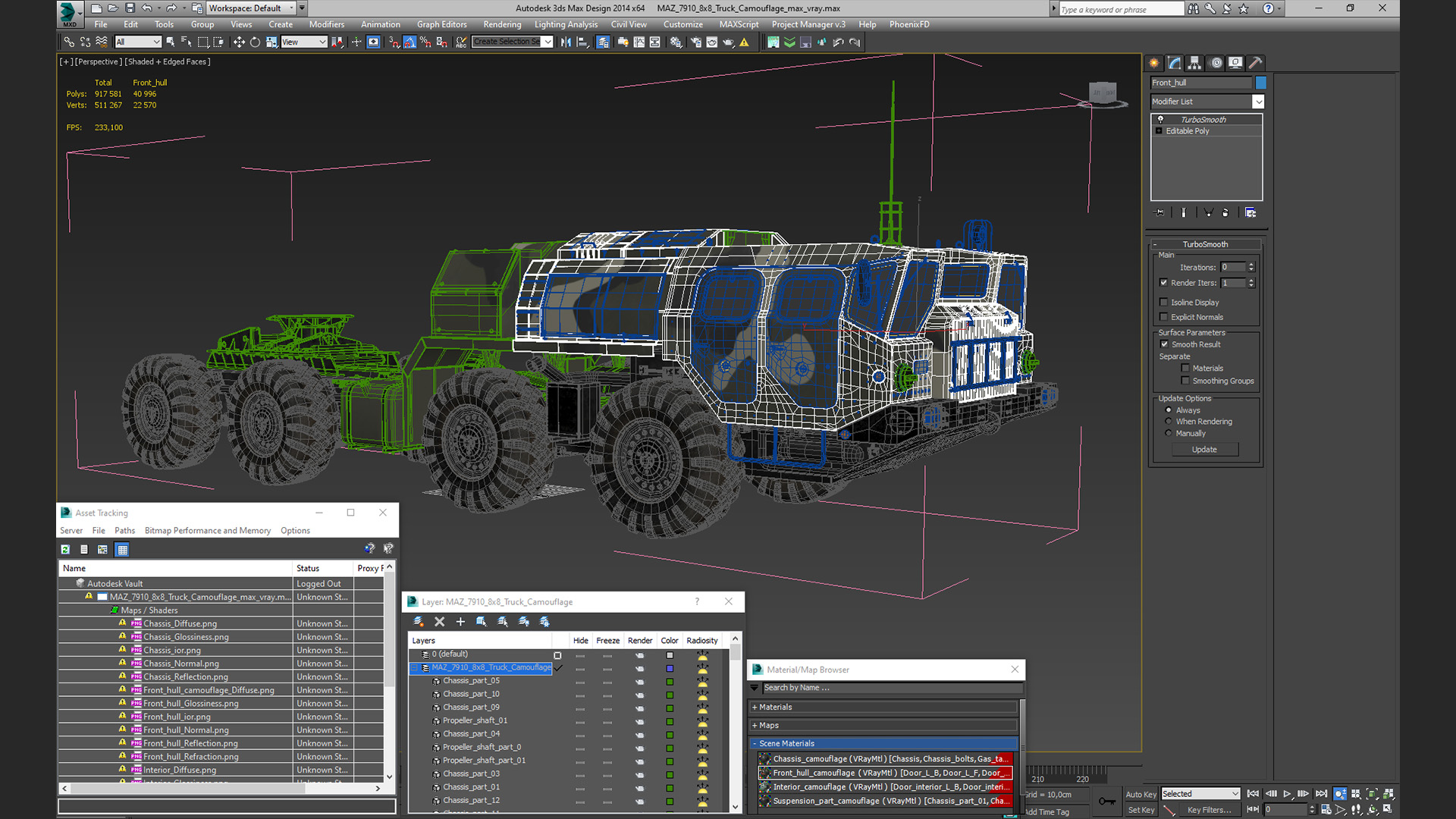This screenshot has height=819, width=1456.
Task: Open the Manage Layers tool
Action: 603,42
